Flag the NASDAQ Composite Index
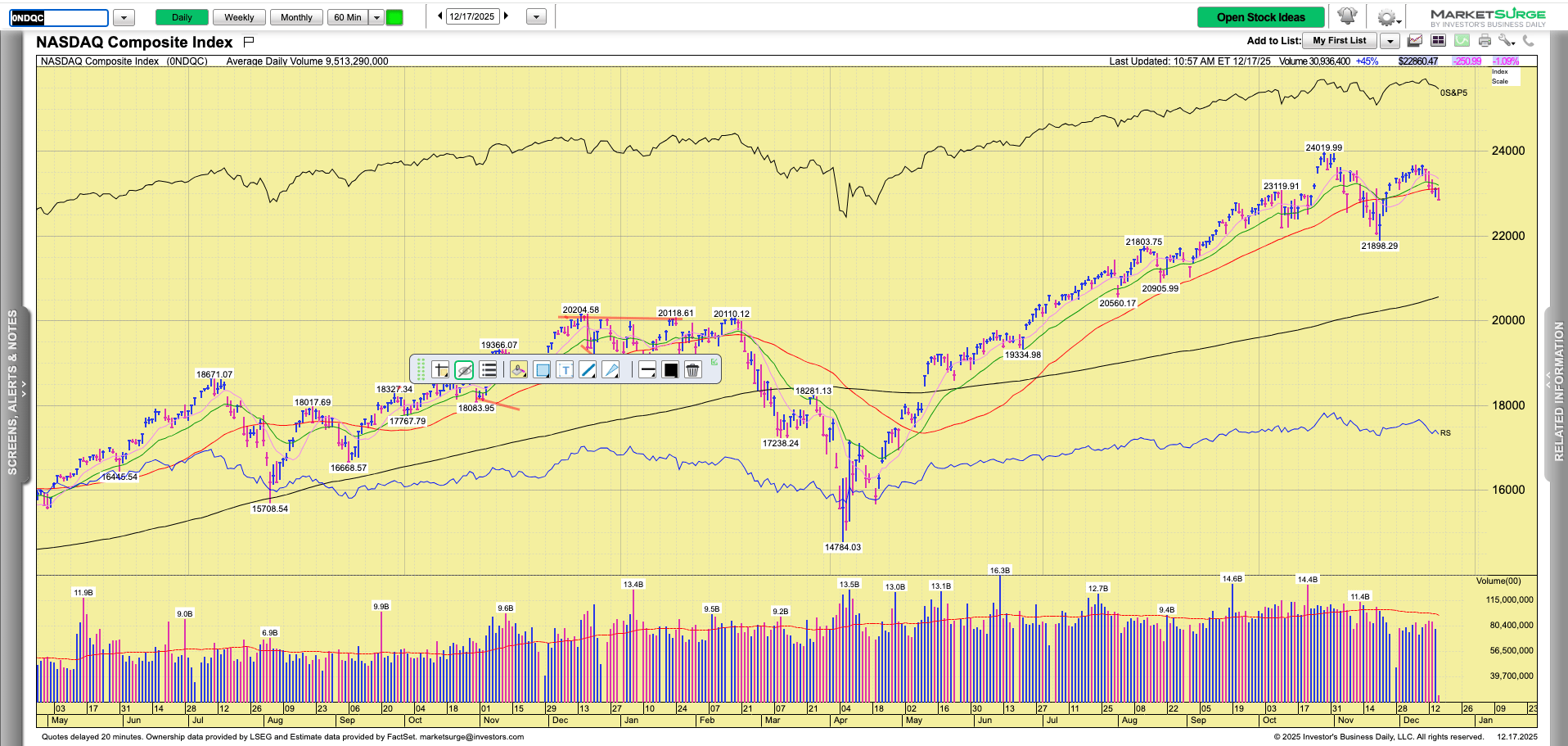 click(249, 42)
